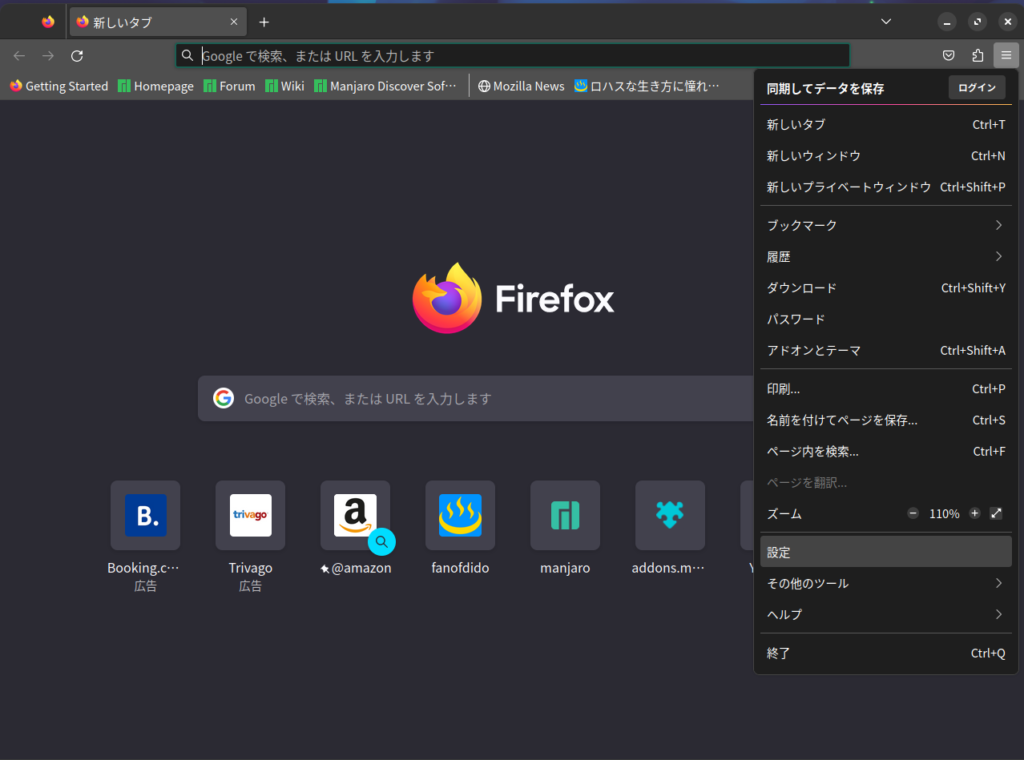
Task: Open the Save to Pocket icon
Action: [x=949, y=55]
